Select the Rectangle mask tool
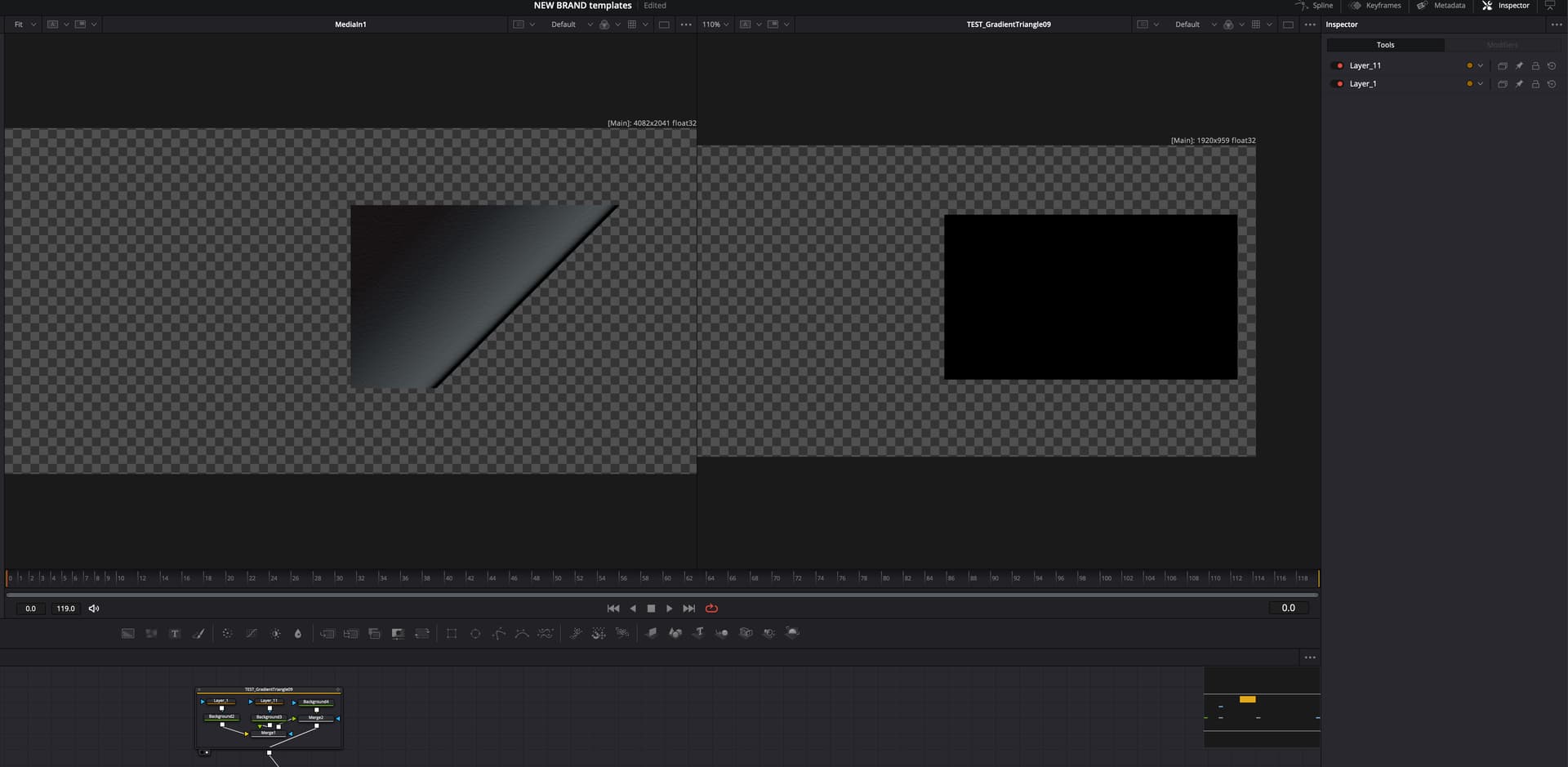This screenshot has width=1568, height=767. click(x=452, y=634)
